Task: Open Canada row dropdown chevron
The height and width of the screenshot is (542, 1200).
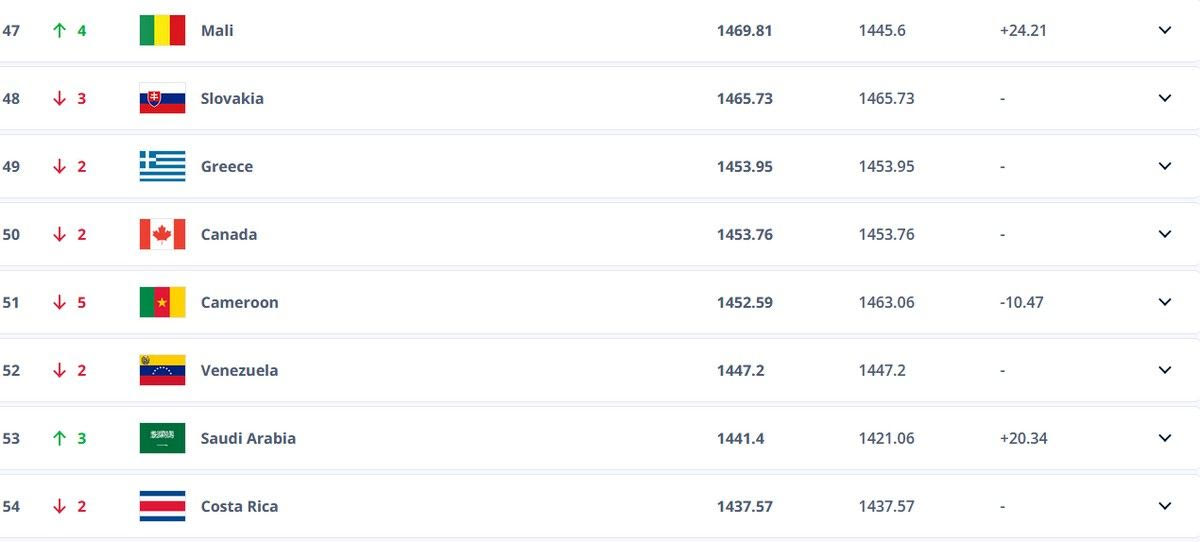Action: (1164, 234)
